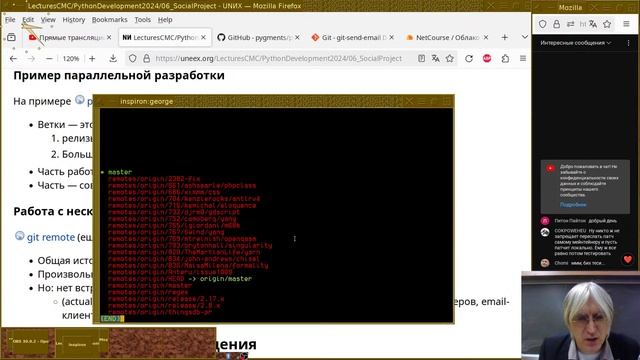Click the remotes/origin/HEAD -> origin/master line
The width and height of the screenshot is (640, 360).
[x=180, y=279]
